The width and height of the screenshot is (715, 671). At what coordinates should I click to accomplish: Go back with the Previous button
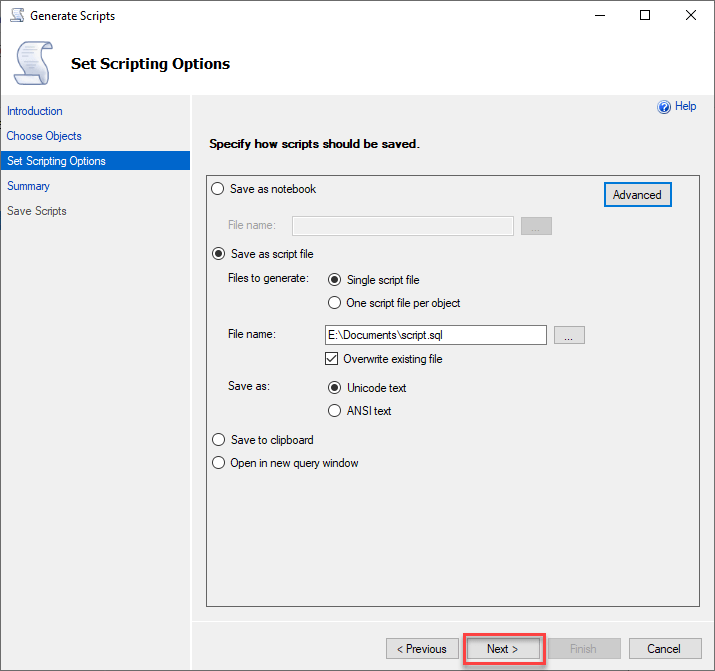(x=422, y=649)
